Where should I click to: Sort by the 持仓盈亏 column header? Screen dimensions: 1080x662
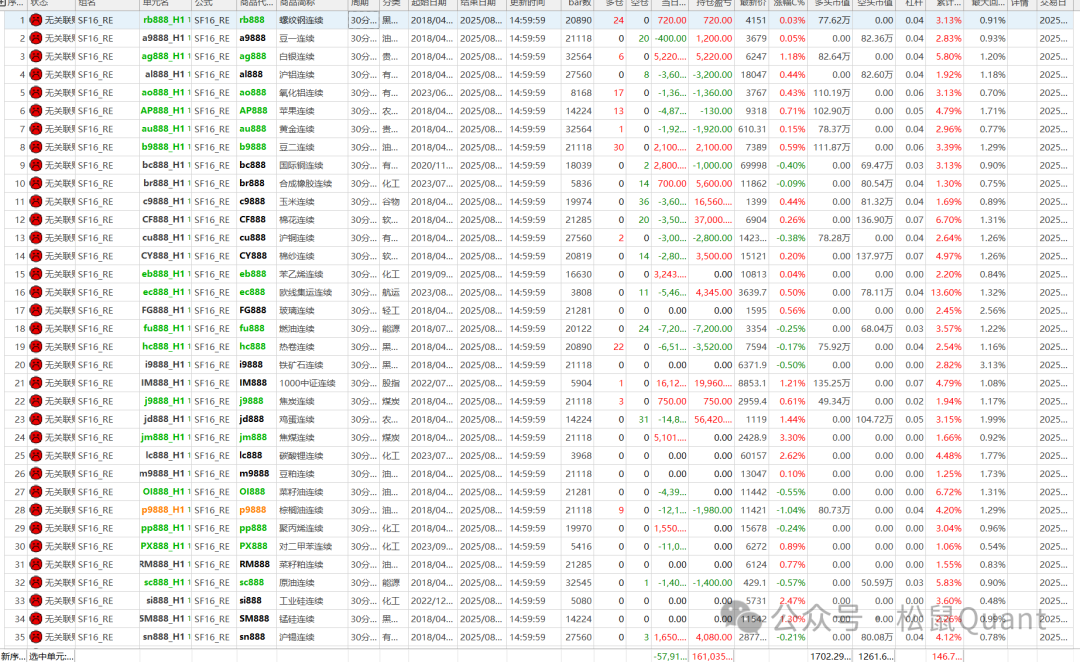point(714,4)
